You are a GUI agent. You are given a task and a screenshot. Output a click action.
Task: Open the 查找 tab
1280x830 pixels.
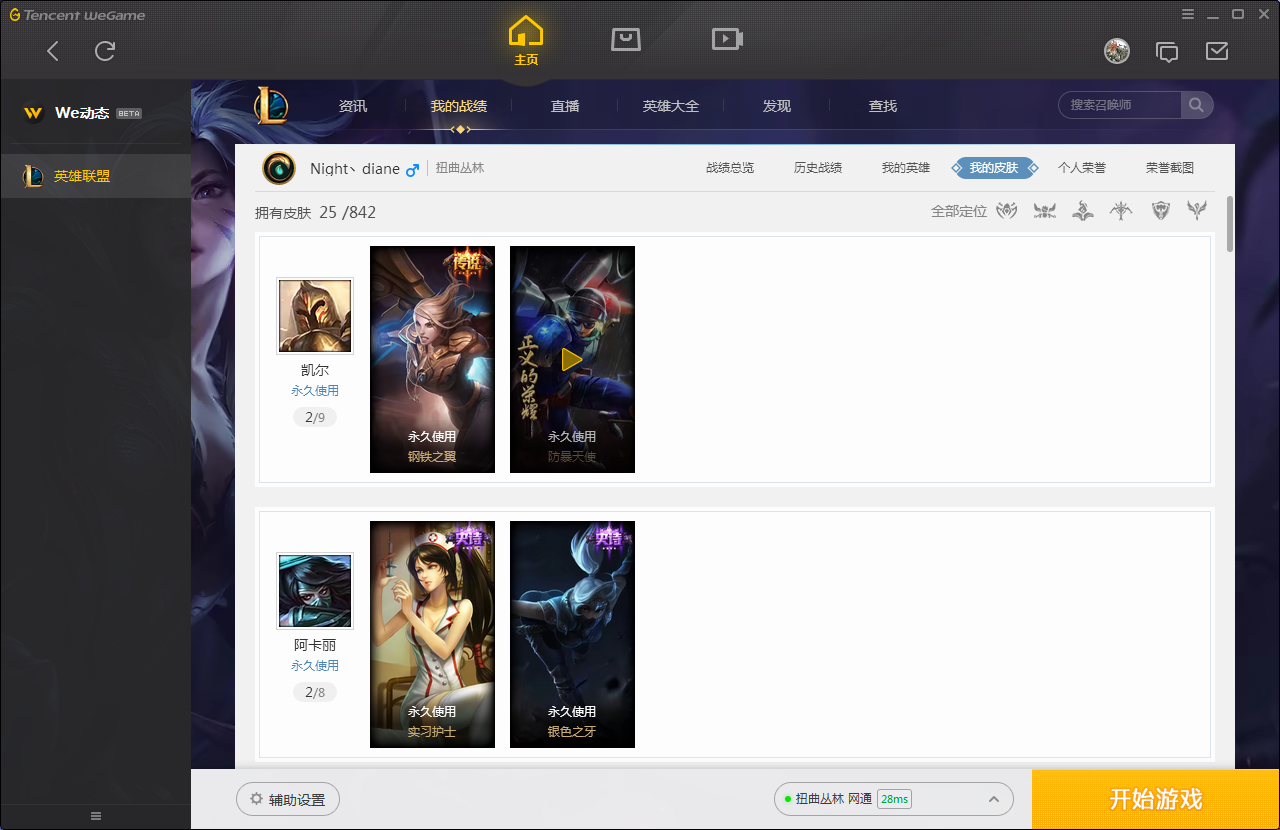[883, 106]
